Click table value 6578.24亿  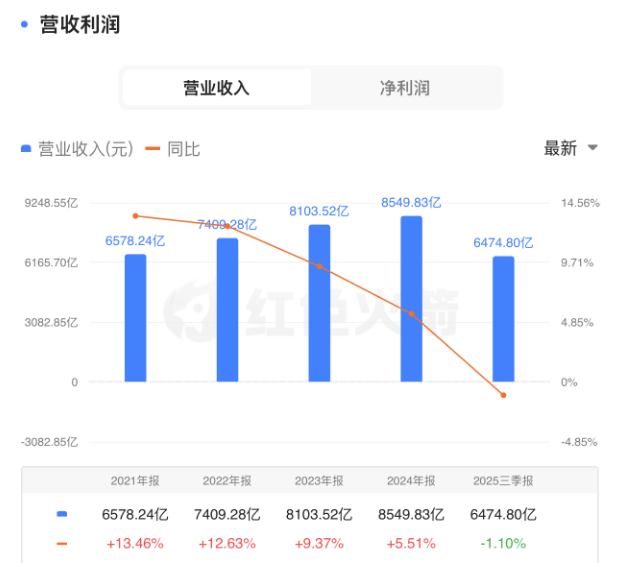click(135, 514)
